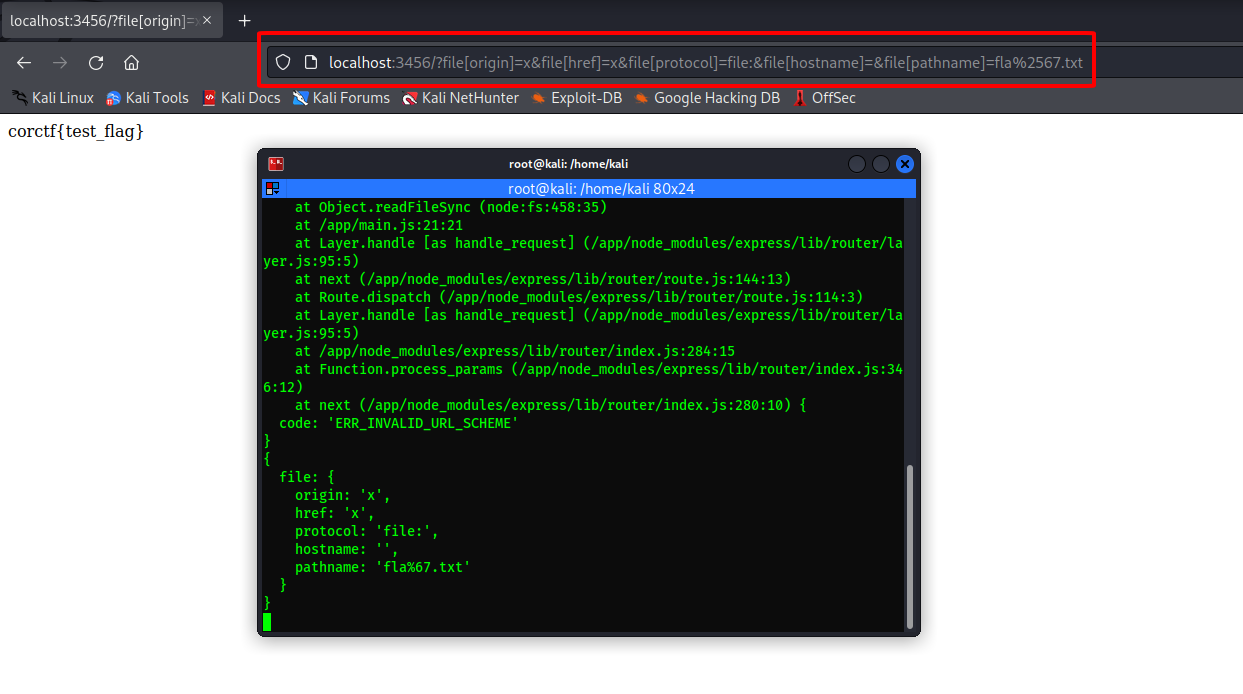Viewport: 1243px width, 694px height.
Task: Open the Kali Forums bookmark
Action: coord(341,98)
